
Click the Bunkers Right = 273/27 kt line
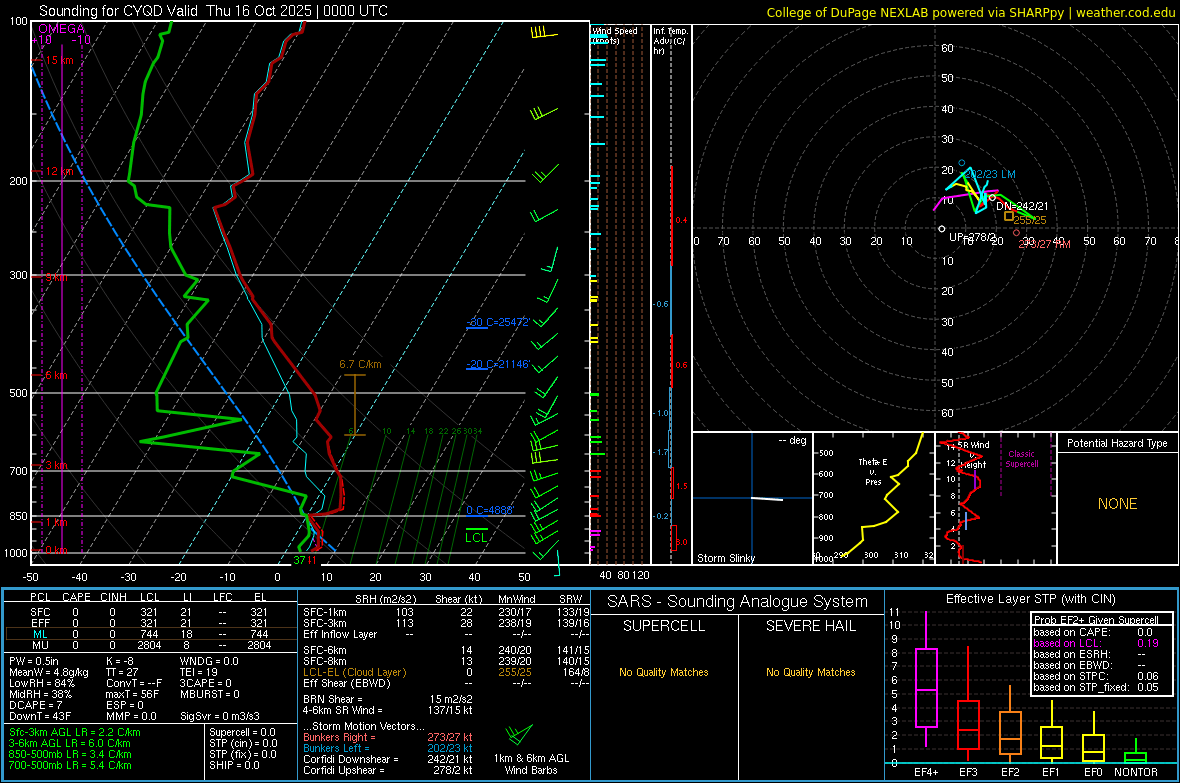point(388,737)
